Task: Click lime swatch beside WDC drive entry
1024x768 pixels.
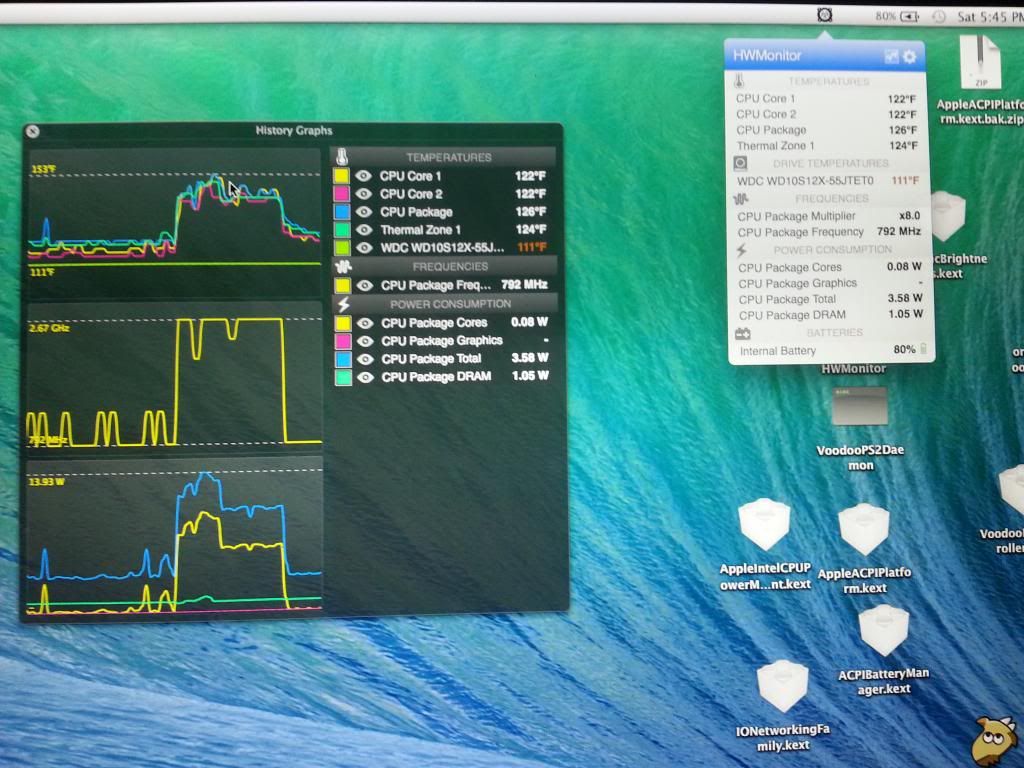Action: tap(342, 248)
